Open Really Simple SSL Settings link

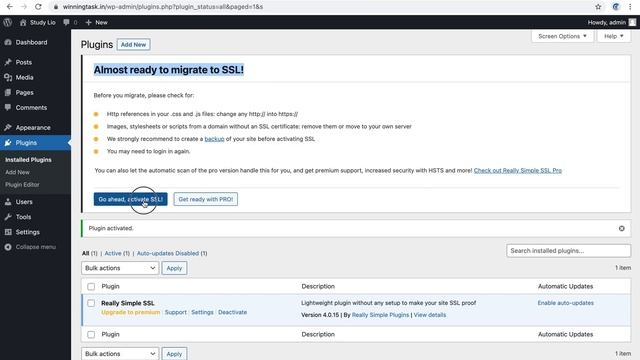click(202, 312)
